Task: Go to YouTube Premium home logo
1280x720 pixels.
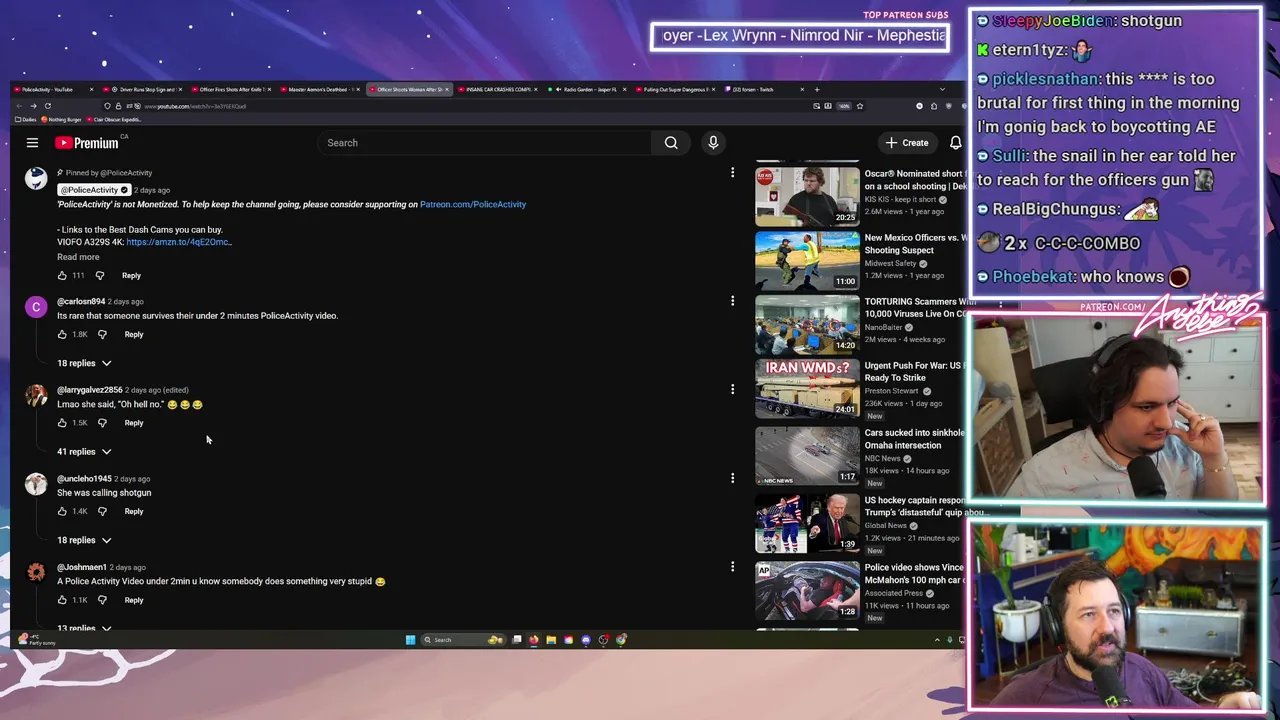Action: (x=87, y=143)
